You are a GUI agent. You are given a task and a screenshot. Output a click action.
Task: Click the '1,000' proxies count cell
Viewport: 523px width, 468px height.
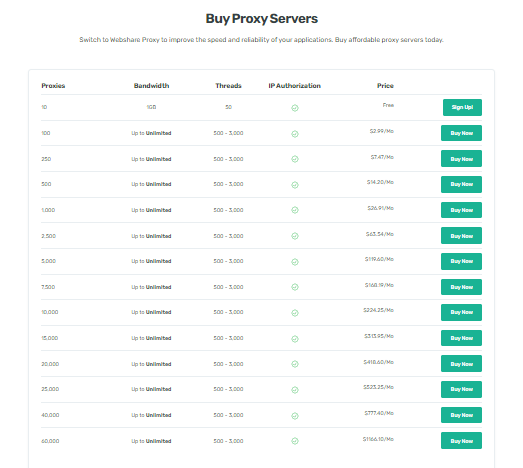48,210
